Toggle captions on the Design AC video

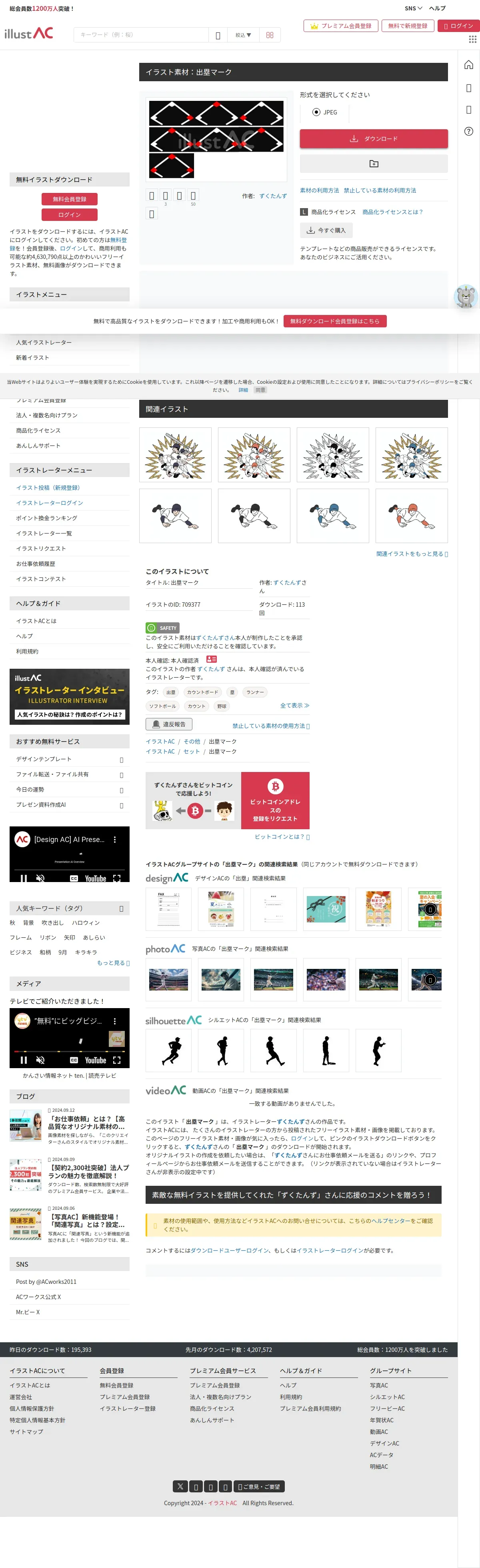pyautogui.click(x=74, y=878)
